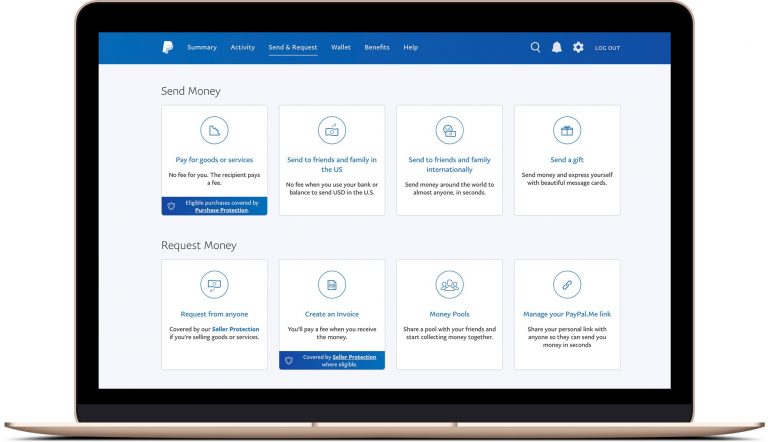The width and height of the screenshot is (768, 442).
Task: Open notifications bell icon
Action: (x=557, y=47)
